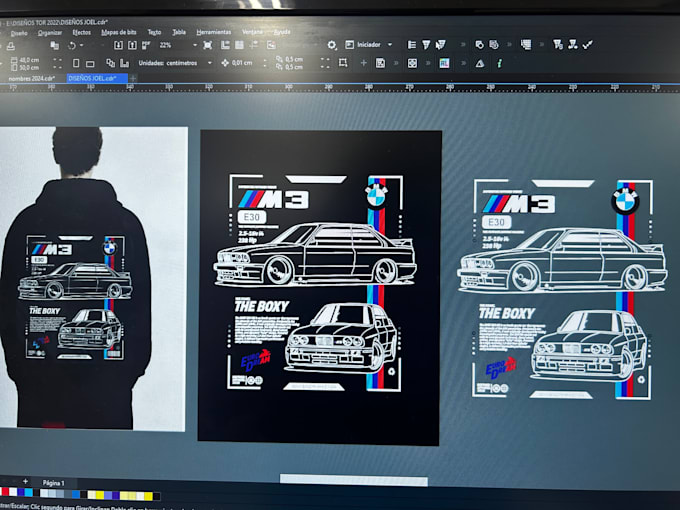Toggle the Show rulers icon
This screenshot has height=510, width=680.
point(225,45)
